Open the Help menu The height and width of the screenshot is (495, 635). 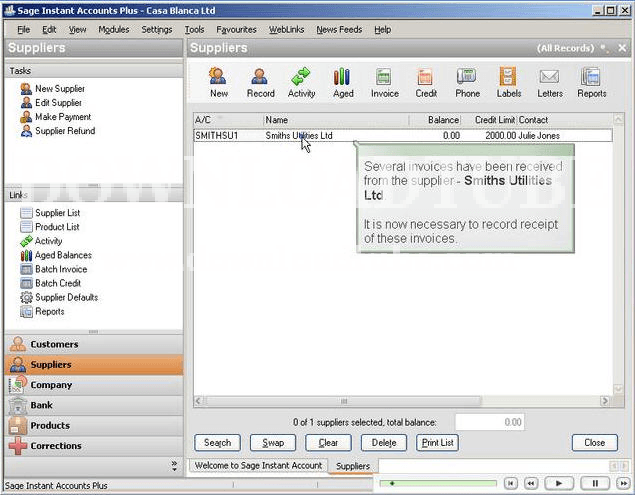pos(382,30)
